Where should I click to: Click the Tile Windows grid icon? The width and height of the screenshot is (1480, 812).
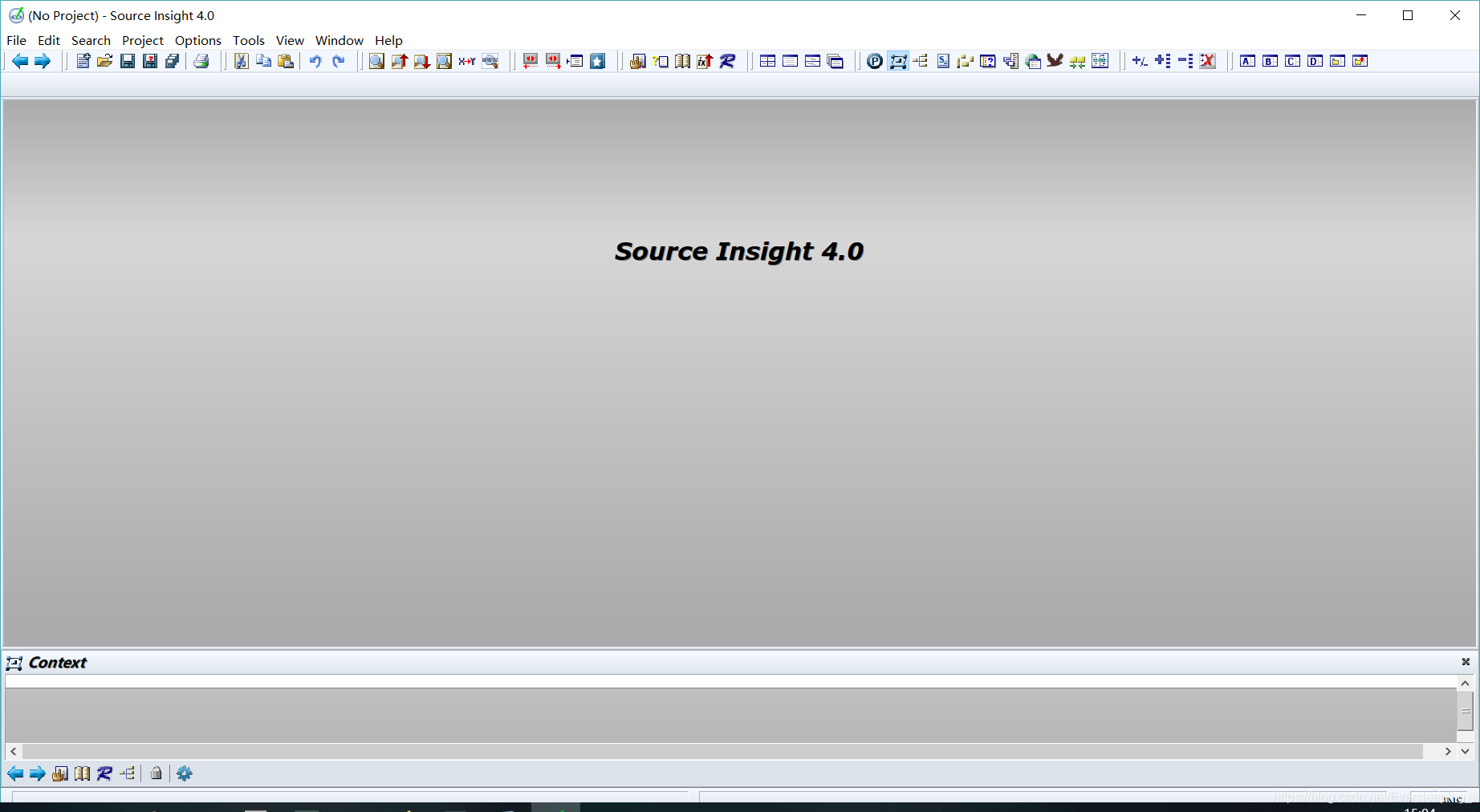(768, 61)
